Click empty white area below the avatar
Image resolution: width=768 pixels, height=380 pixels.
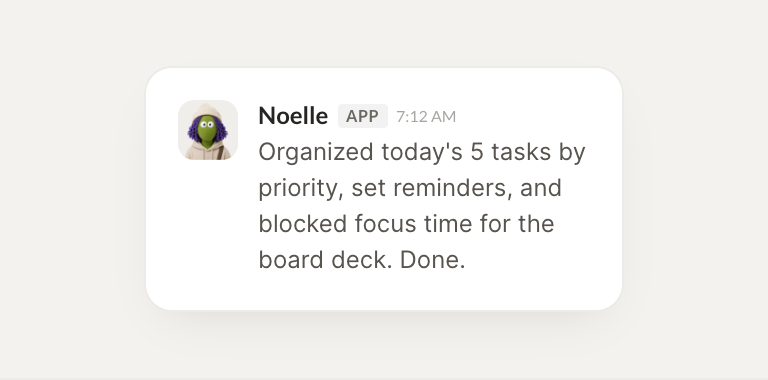click(208, 230)
